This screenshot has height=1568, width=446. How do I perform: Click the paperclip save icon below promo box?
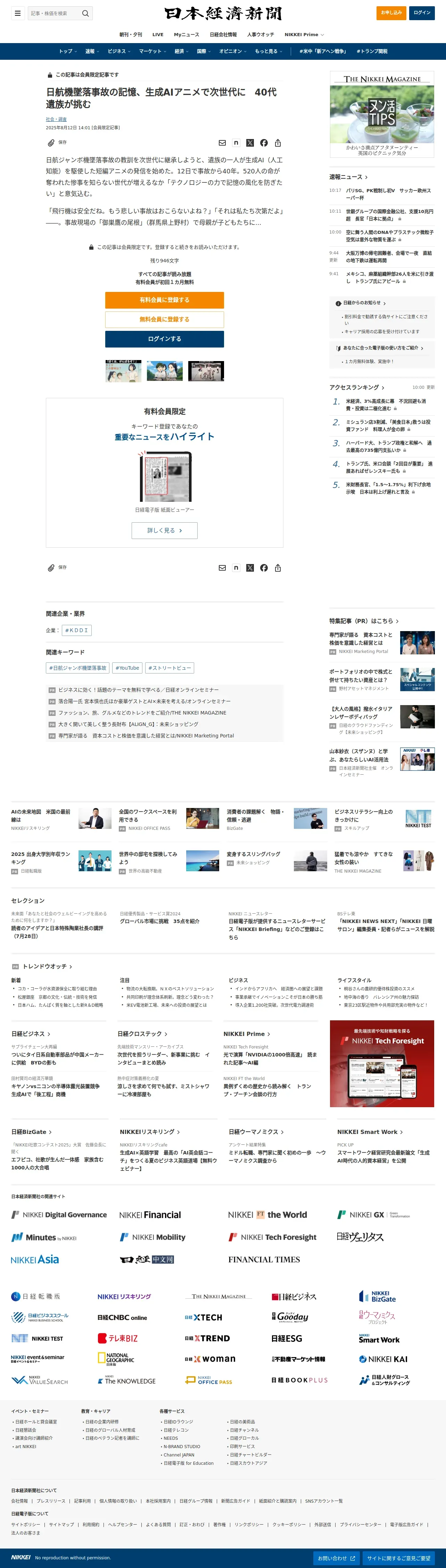[51, 567]
